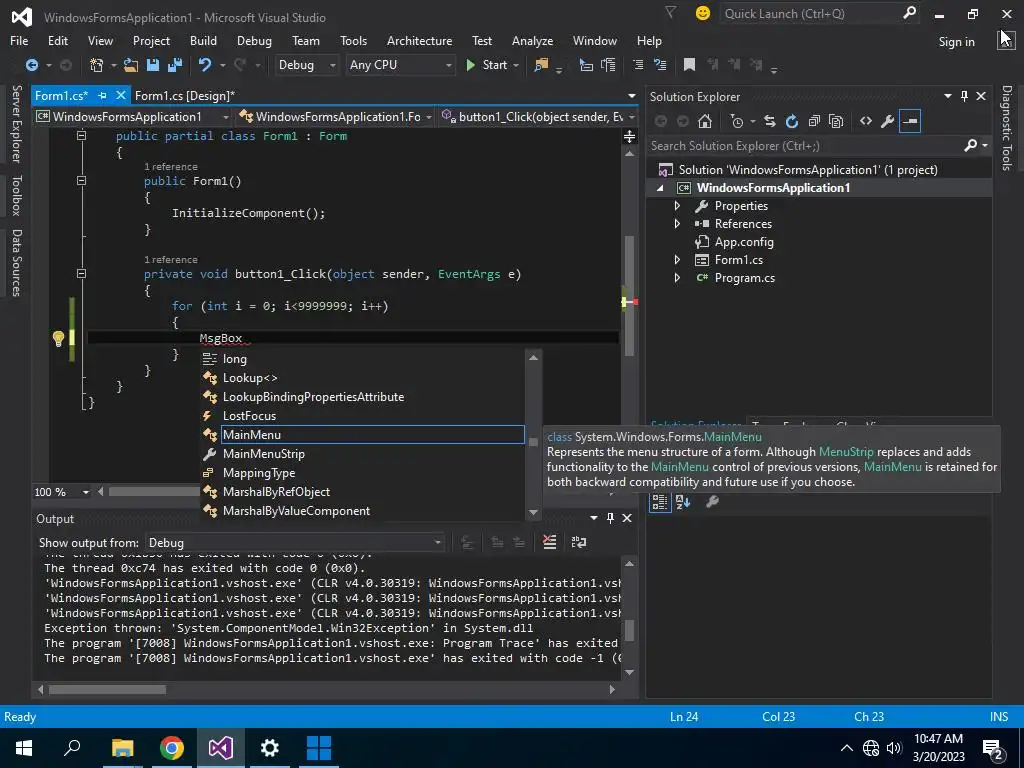Open Properties via wrench icon in Solution Explorer
Screen dimensions: 1024x768
(x=888, y=121)
